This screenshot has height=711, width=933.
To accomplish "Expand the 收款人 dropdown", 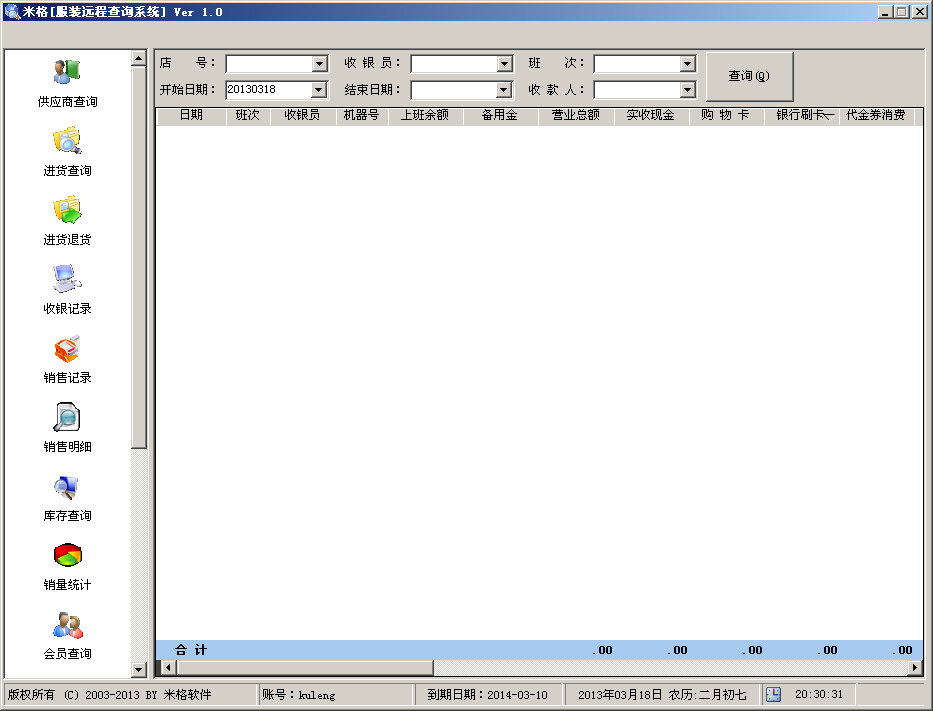I will pyautogui.click(x=687, y=90).
